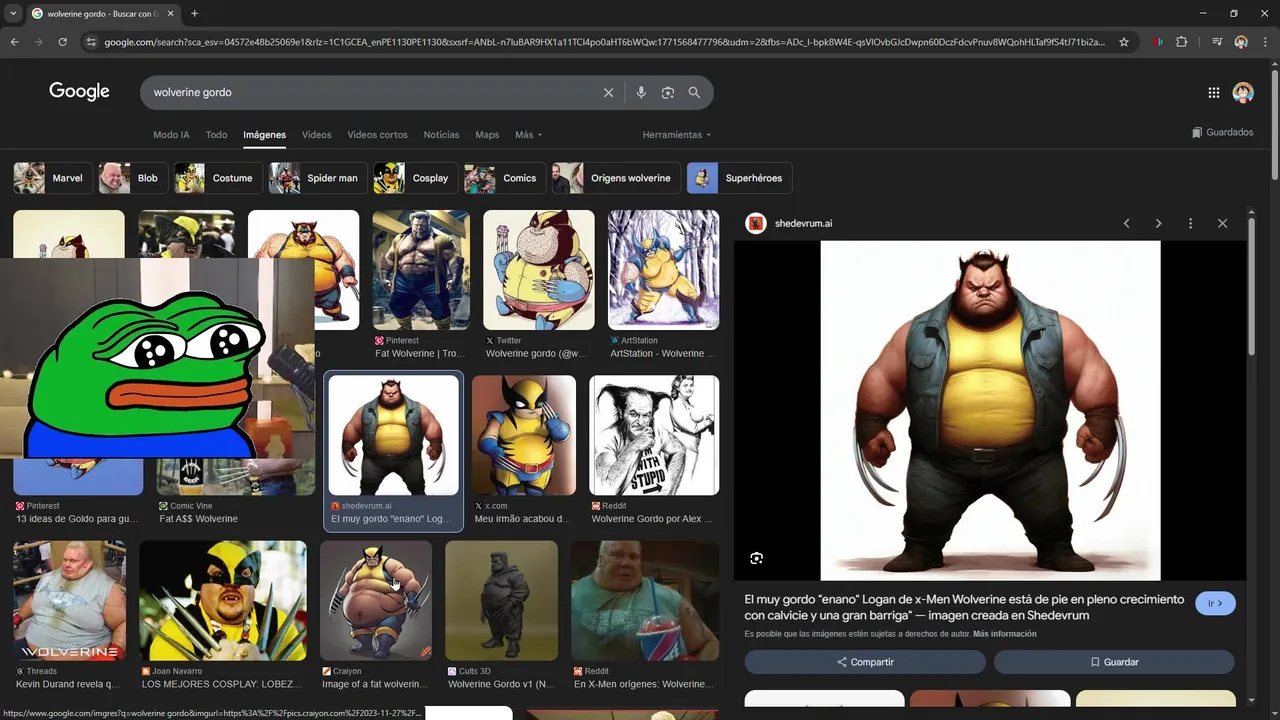Click the Chrome address bar URL

pos(604,42)
